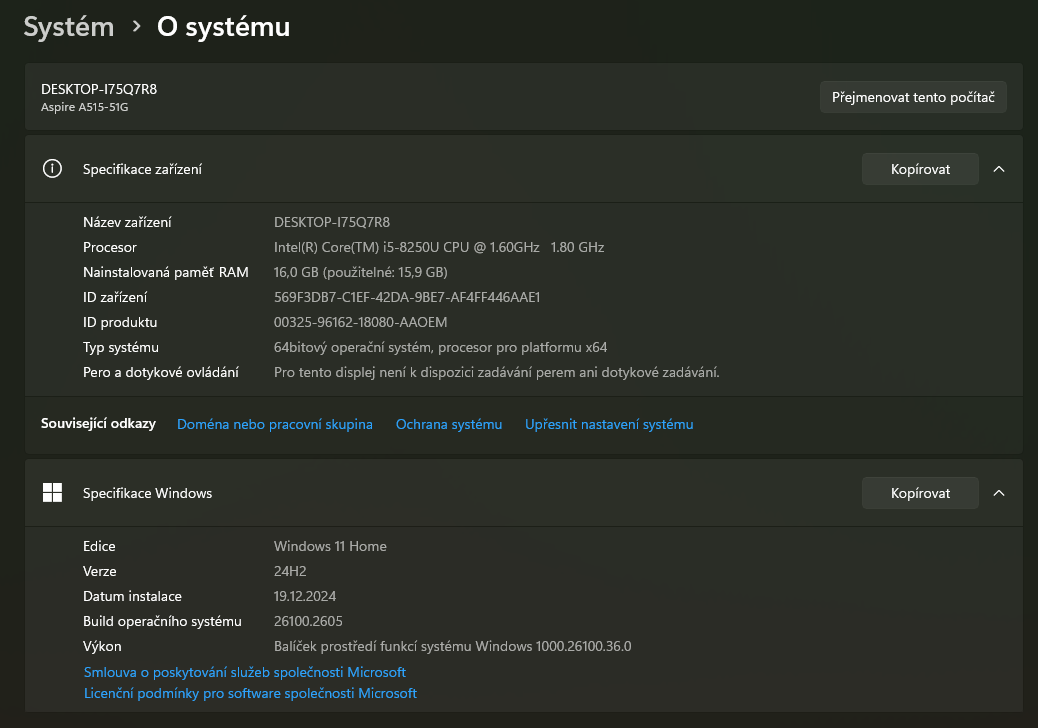Click the Windows logo icon
This screenshot has height=728, width=1038.
52,493
